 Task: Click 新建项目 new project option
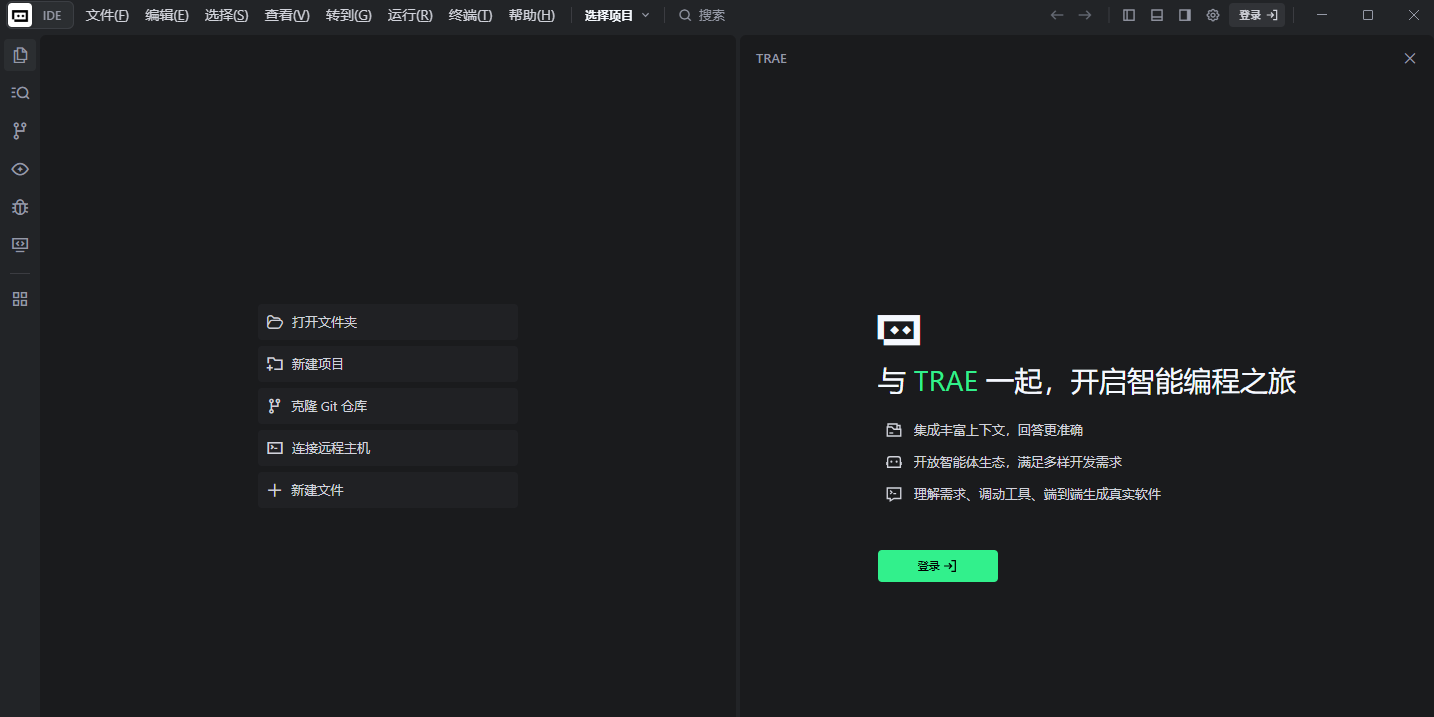(x=388, y=364)
